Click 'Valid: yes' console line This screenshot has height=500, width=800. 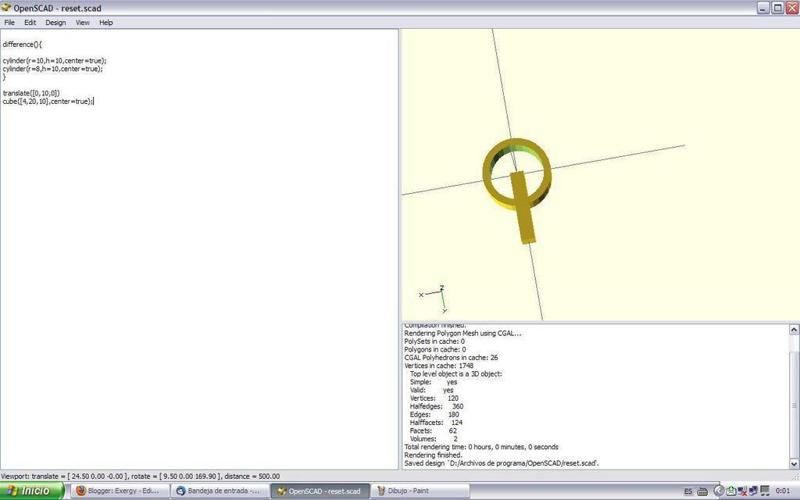click(x=432, y=390)
